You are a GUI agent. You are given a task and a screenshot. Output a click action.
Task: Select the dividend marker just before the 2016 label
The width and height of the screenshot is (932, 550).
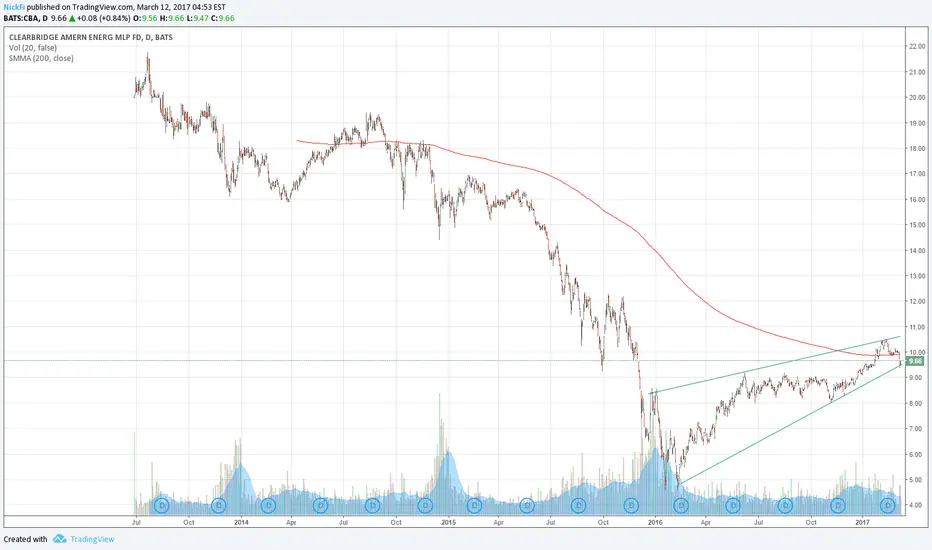631,505
